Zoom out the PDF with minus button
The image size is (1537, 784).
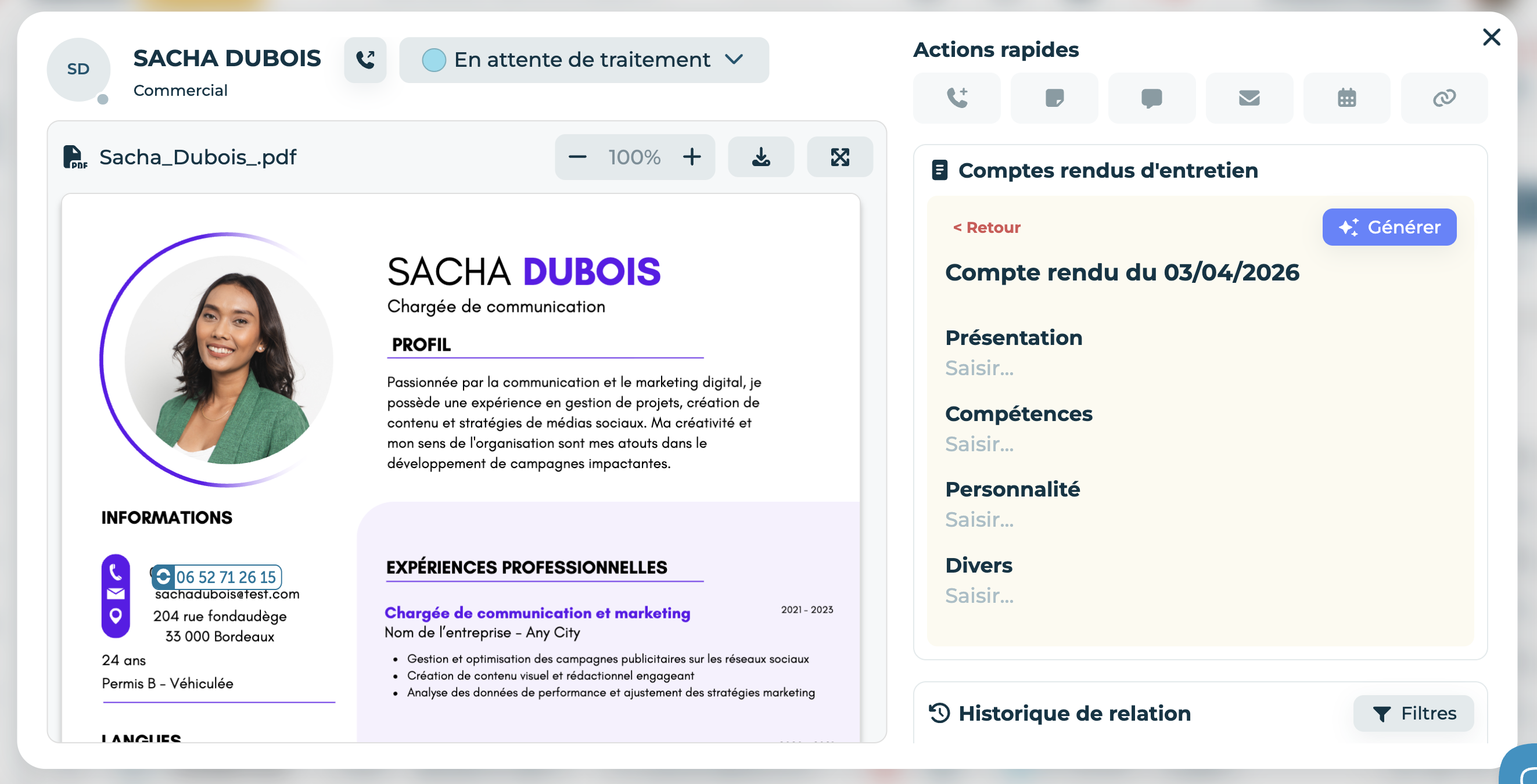point(577,157)
